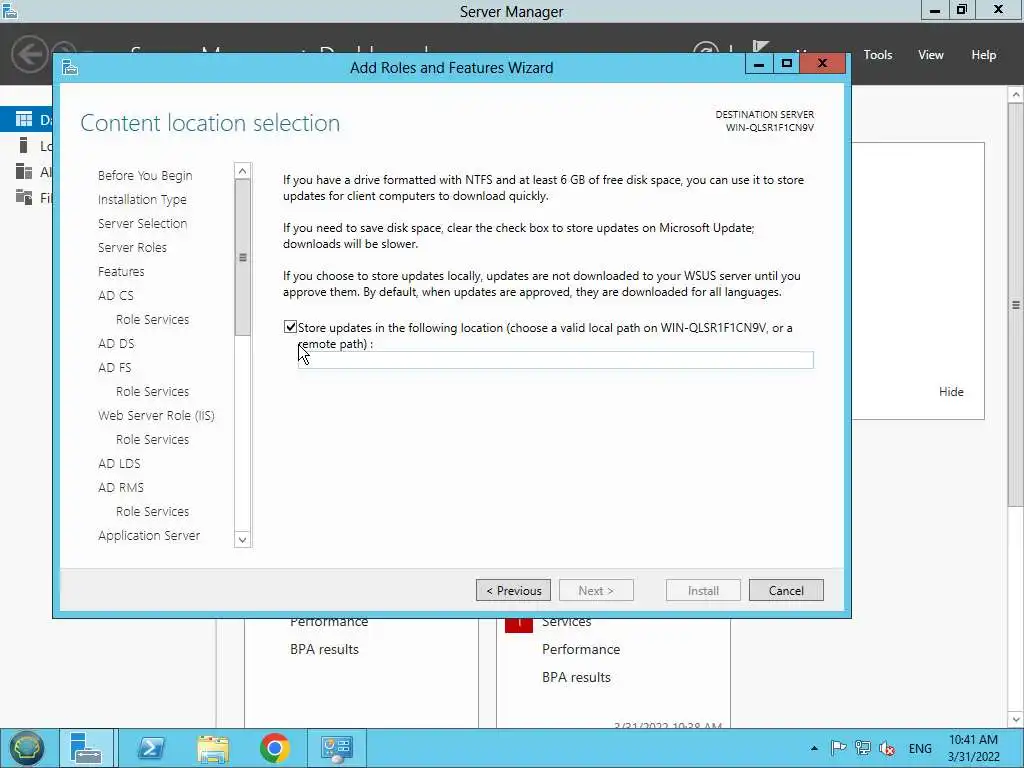Viewport: 1024px width, 768px height.
Task: Click the wizard step list scroll up arrow
Action: [x=242, y=171]
